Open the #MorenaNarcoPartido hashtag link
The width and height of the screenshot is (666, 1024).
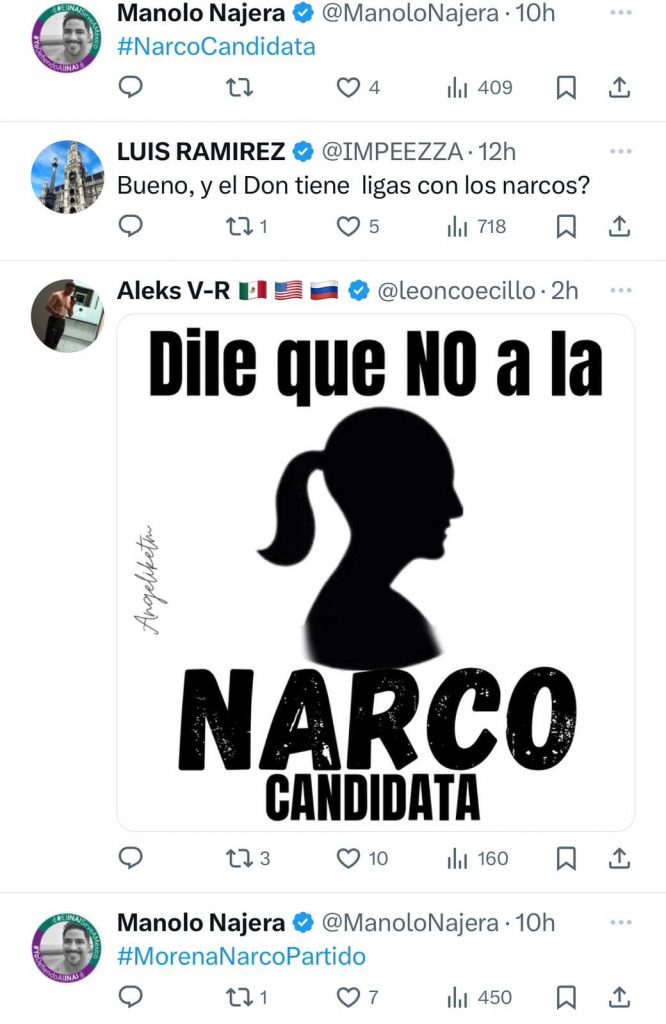[241, 956]
